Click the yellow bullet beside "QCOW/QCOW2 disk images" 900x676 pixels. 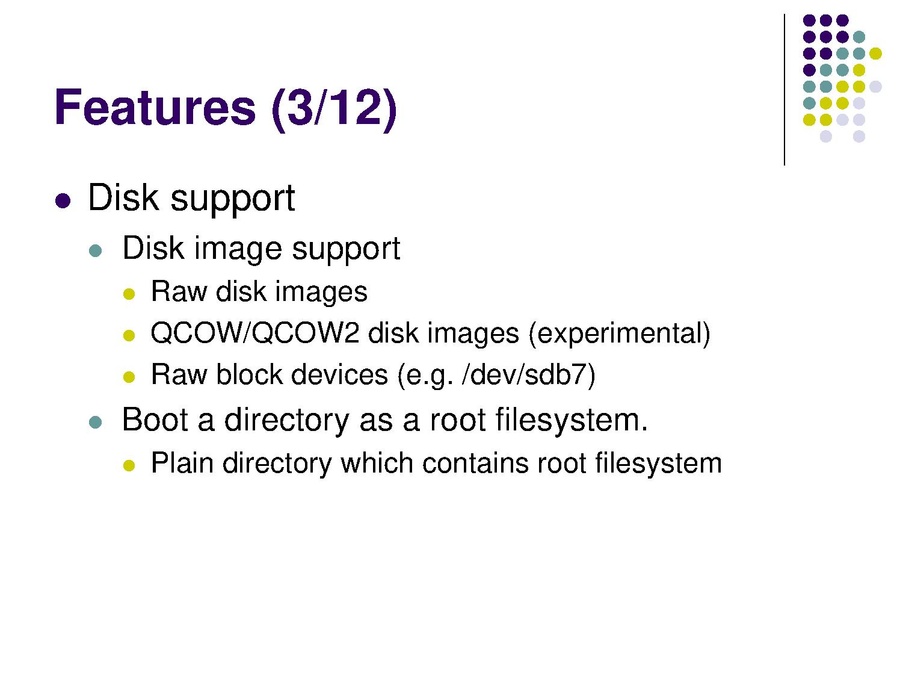tap(127, 336)
